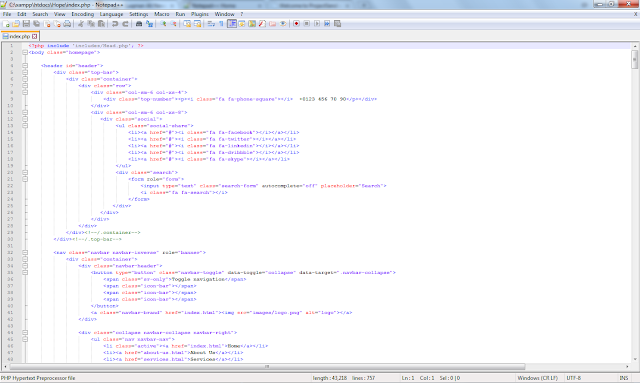This screenshot has height=383, width=640.
Task: Click the Redo toolbar icon
Action: coord(125,24)
